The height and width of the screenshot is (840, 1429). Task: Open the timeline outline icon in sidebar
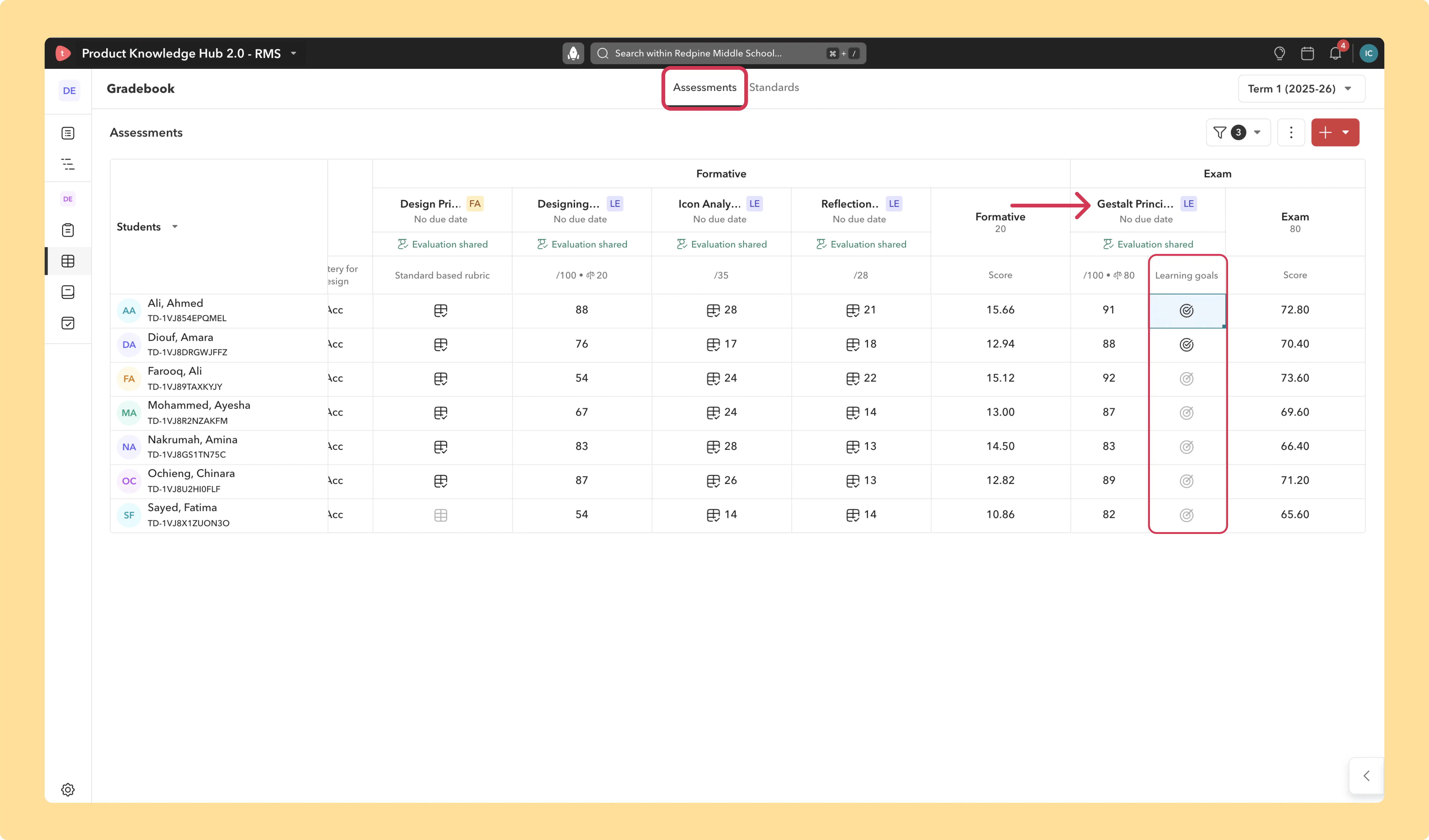point(68,164)
